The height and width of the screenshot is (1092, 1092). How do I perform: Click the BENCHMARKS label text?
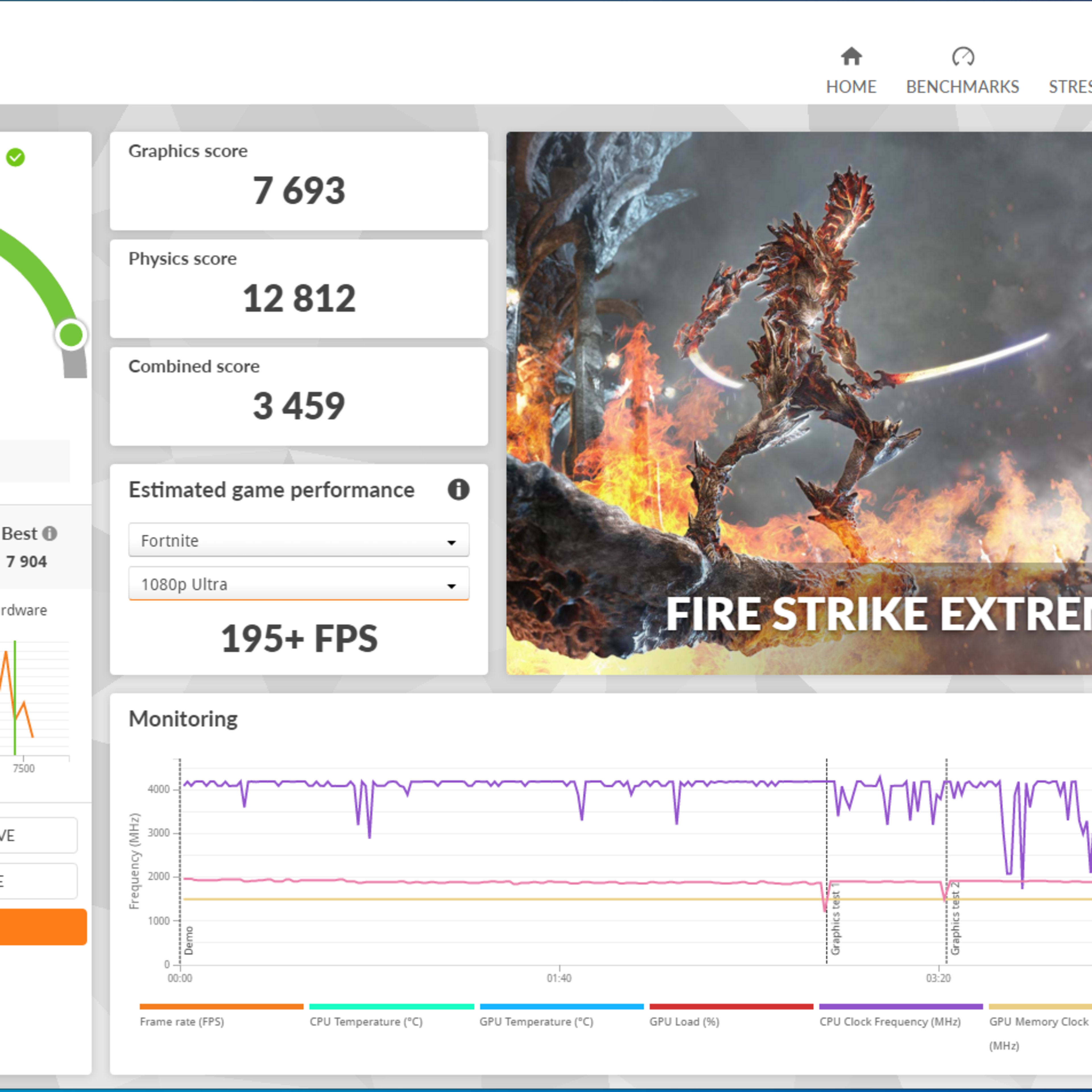click(x=963, y=86)
